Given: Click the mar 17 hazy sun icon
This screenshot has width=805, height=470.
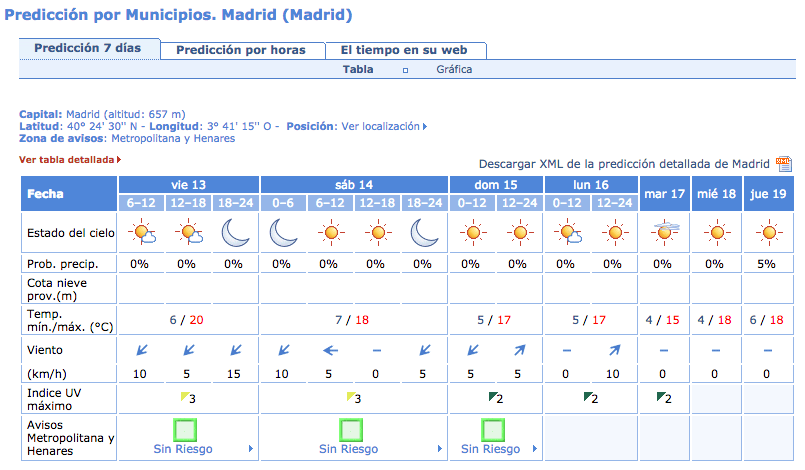Looking at the screenshot, I should 665,232.
